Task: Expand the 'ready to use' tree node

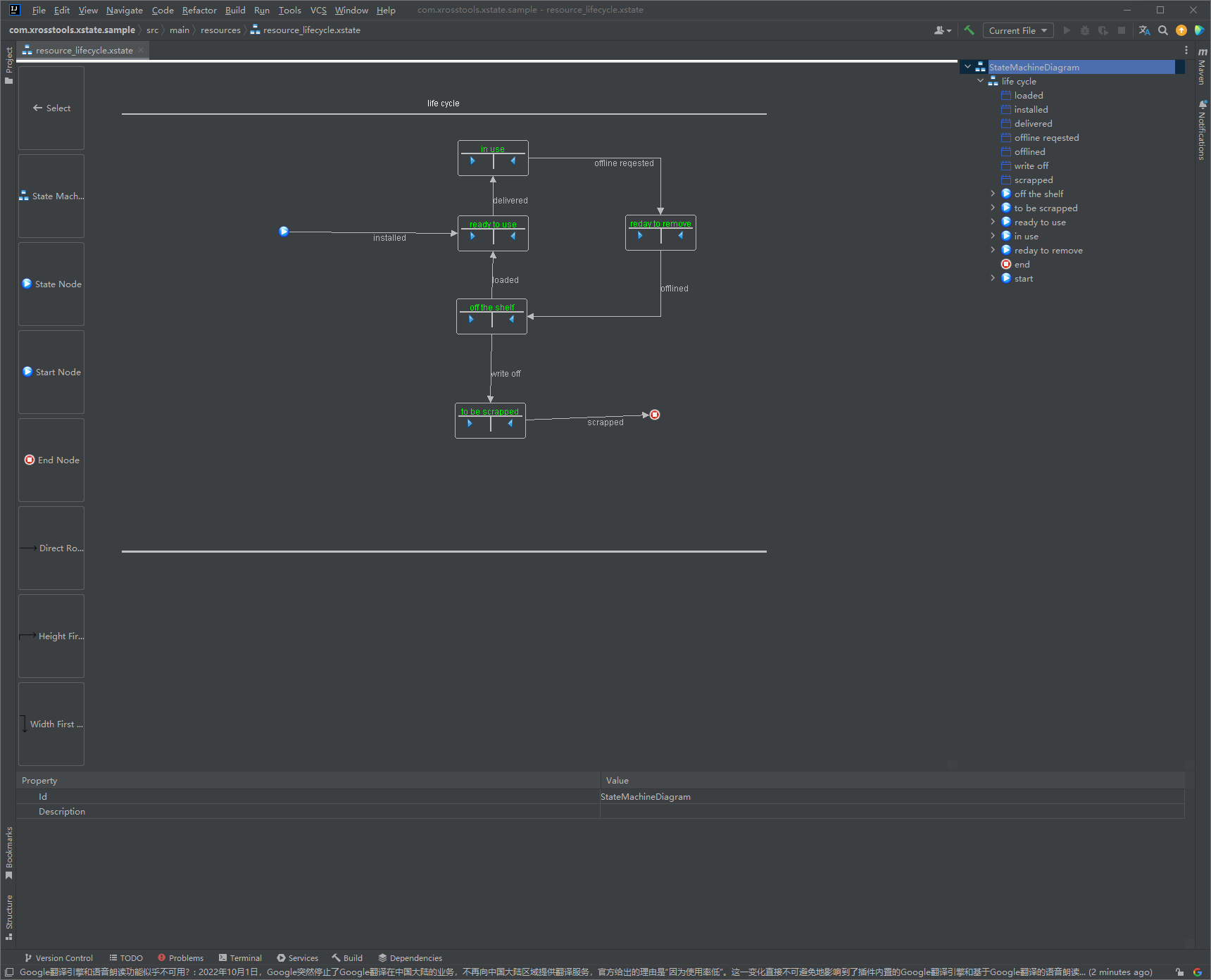Action: pyautogui.click(x=993, y=222)
